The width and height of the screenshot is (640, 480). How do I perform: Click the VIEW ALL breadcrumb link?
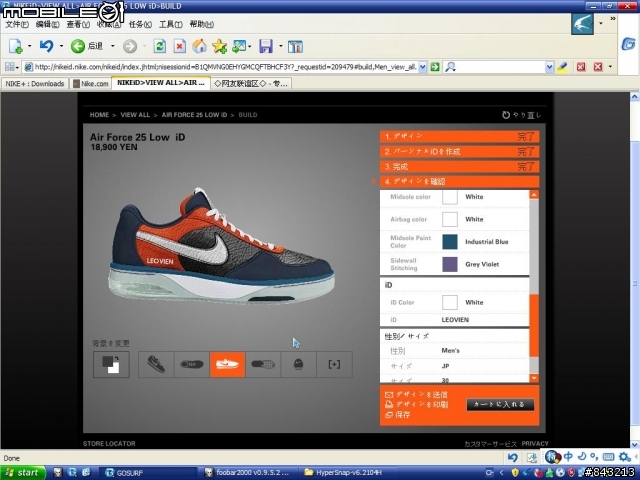[x=135, y=115]
